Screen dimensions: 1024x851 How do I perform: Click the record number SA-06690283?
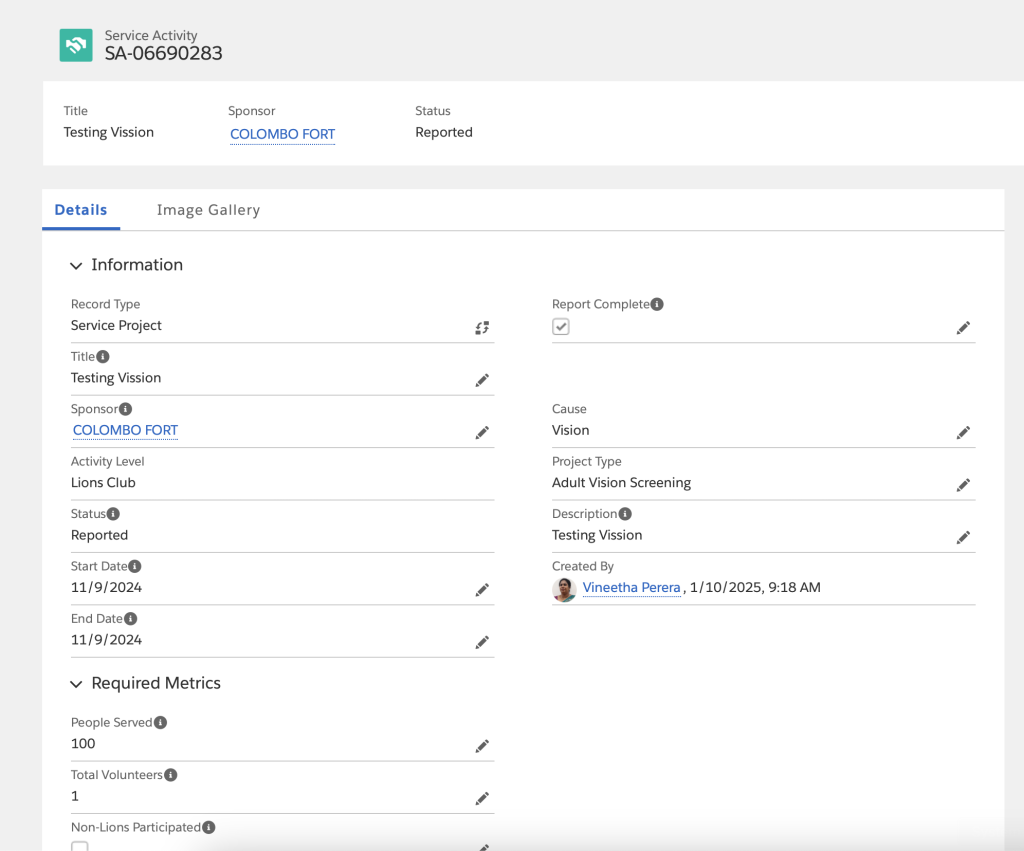163,53
